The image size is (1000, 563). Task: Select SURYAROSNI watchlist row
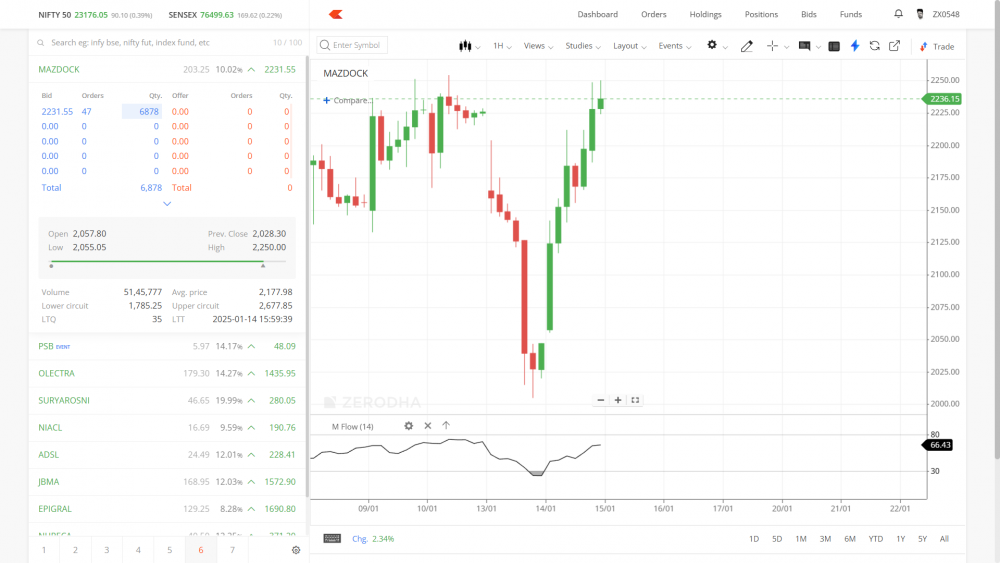pyautogui.click(x=167, y=400)
